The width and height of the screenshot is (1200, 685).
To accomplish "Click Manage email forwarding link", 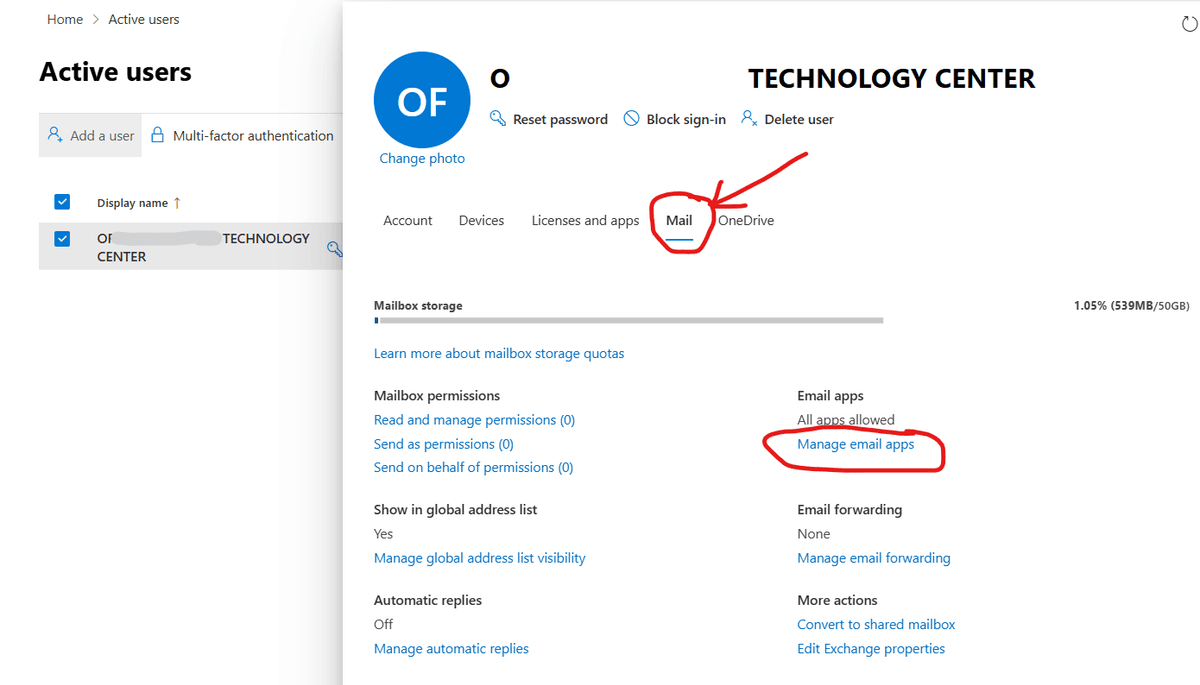I will 873,558.
